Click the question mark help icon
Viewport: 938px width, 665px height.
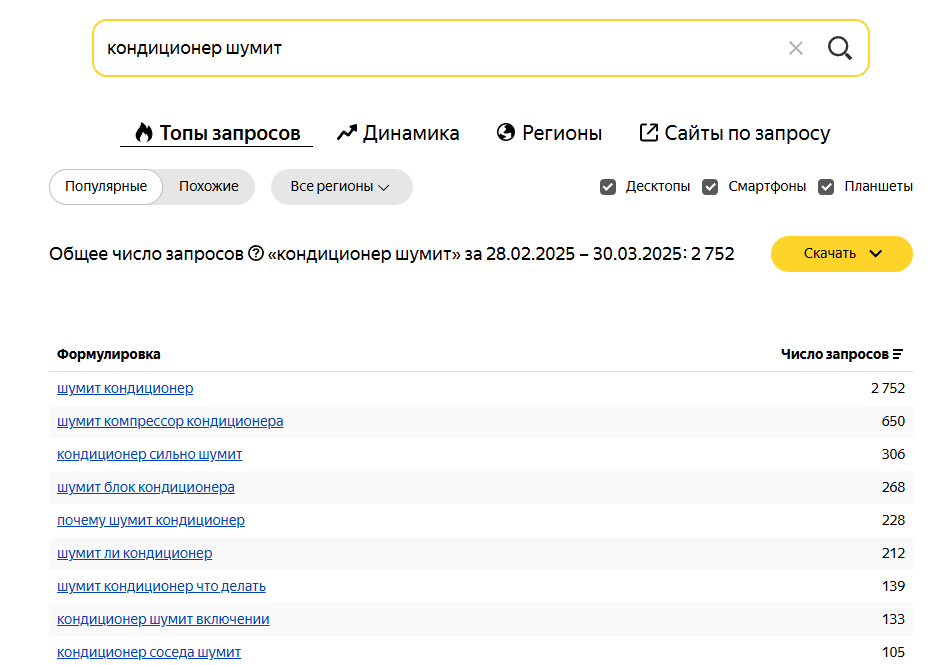[x=256, y=254]
